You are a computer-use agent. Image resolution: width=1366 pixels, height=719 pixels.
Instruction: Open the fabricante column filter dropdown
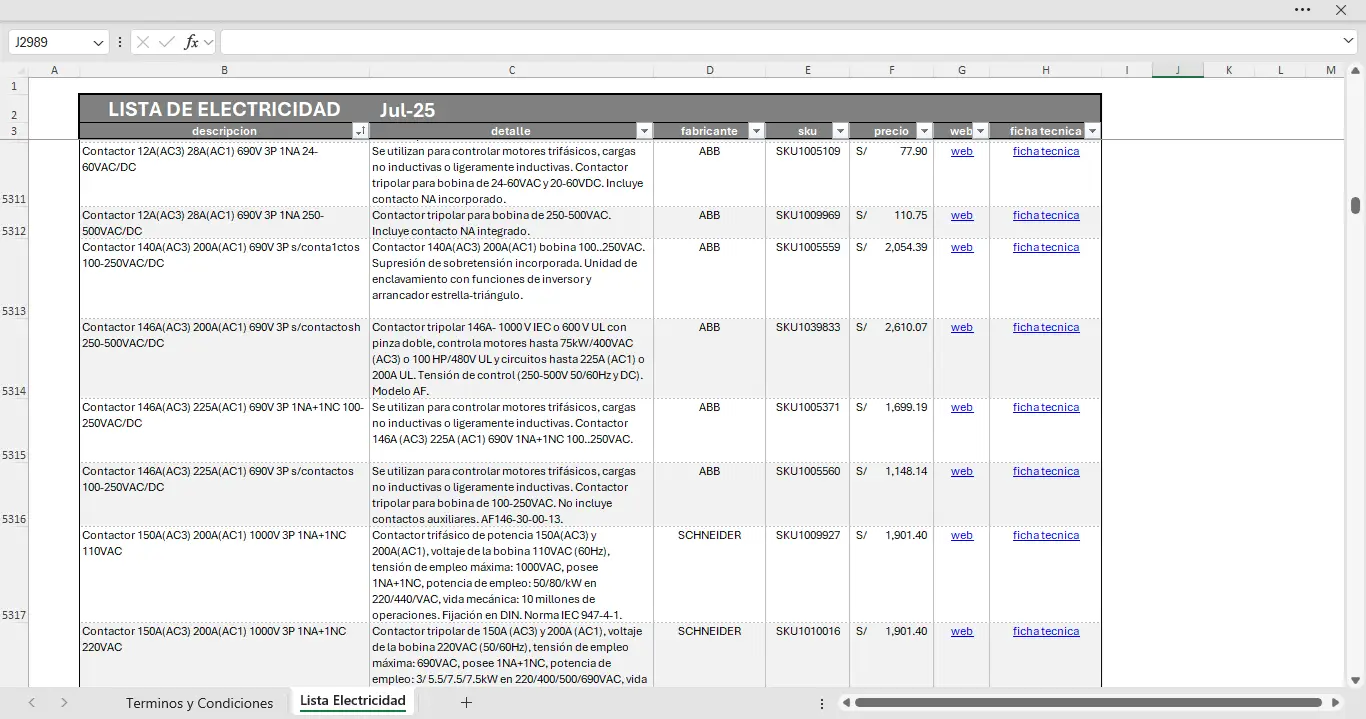tap(756, 131)
